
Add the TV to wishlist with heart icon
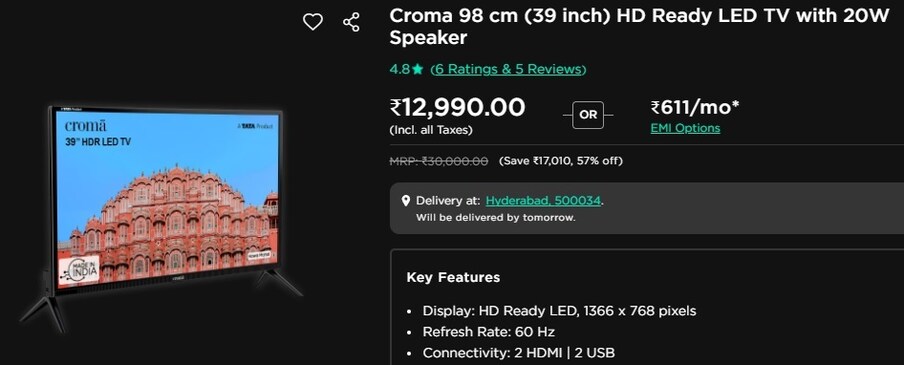pyautogui.click(x=312, y=22)
